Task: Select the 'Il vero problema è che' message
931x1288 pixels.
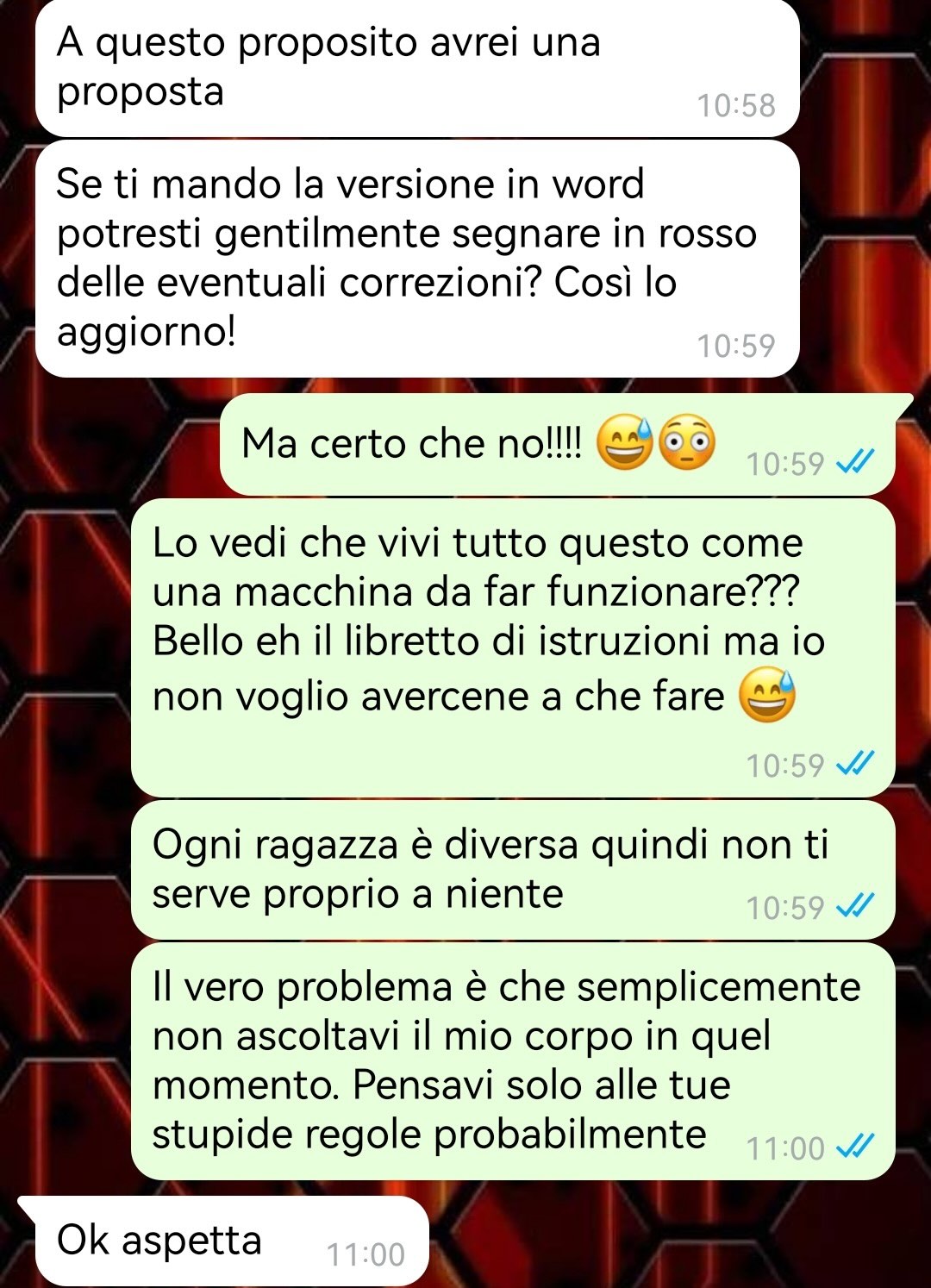Action: pyautogui.click(x=513, y=1061)
